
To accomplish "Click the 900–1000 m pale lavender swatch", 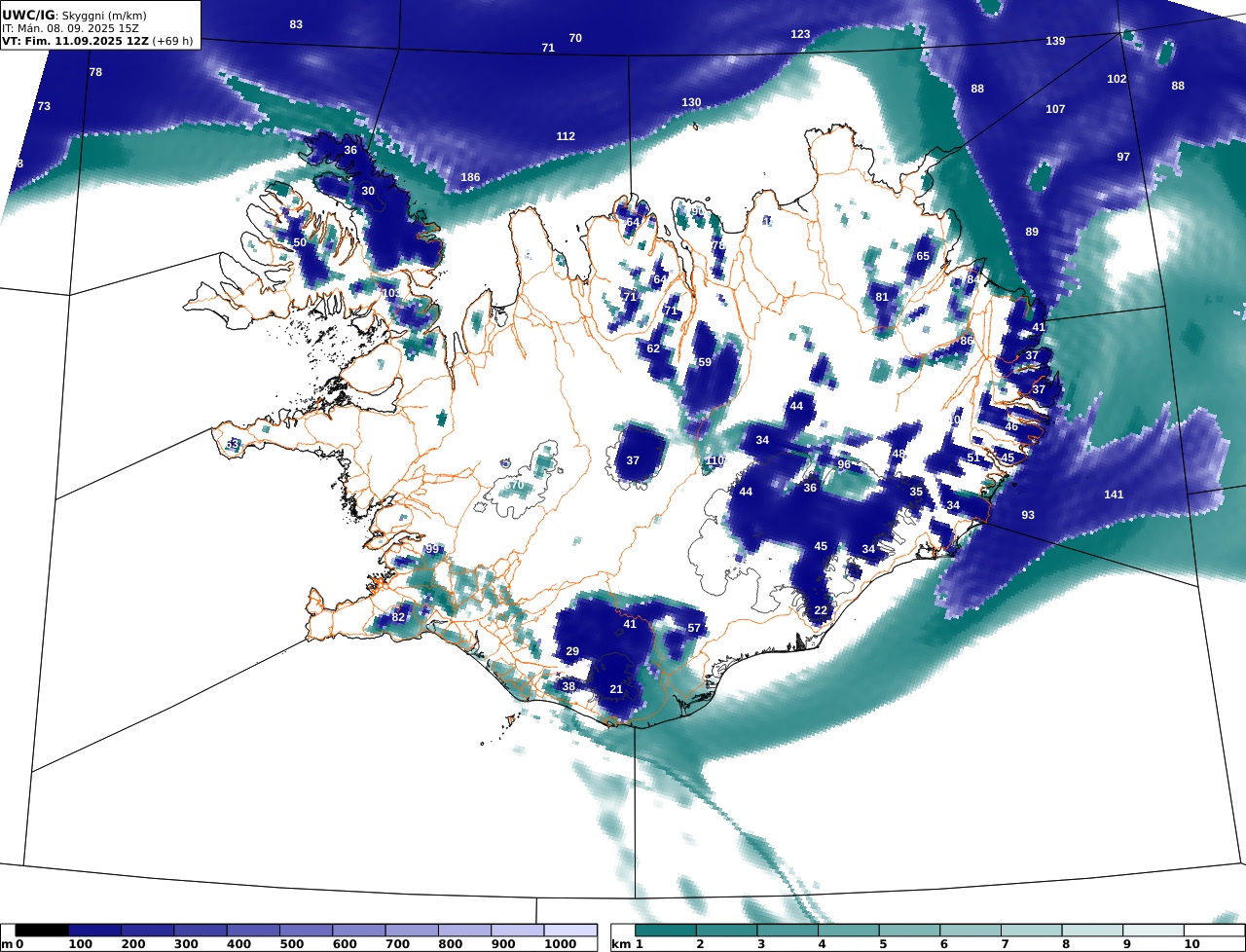I will [517, 931].
